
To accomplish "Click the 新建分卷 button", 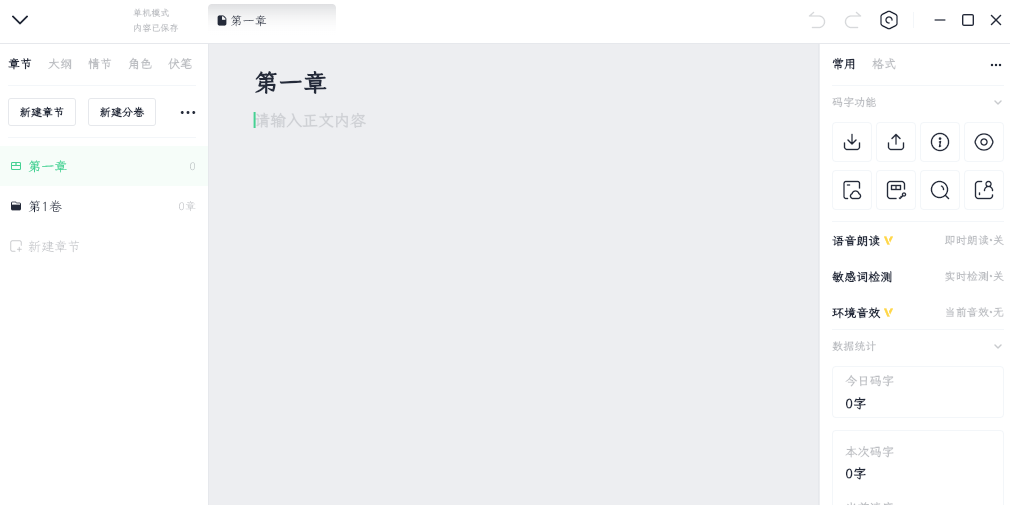I will pos(122,112).
